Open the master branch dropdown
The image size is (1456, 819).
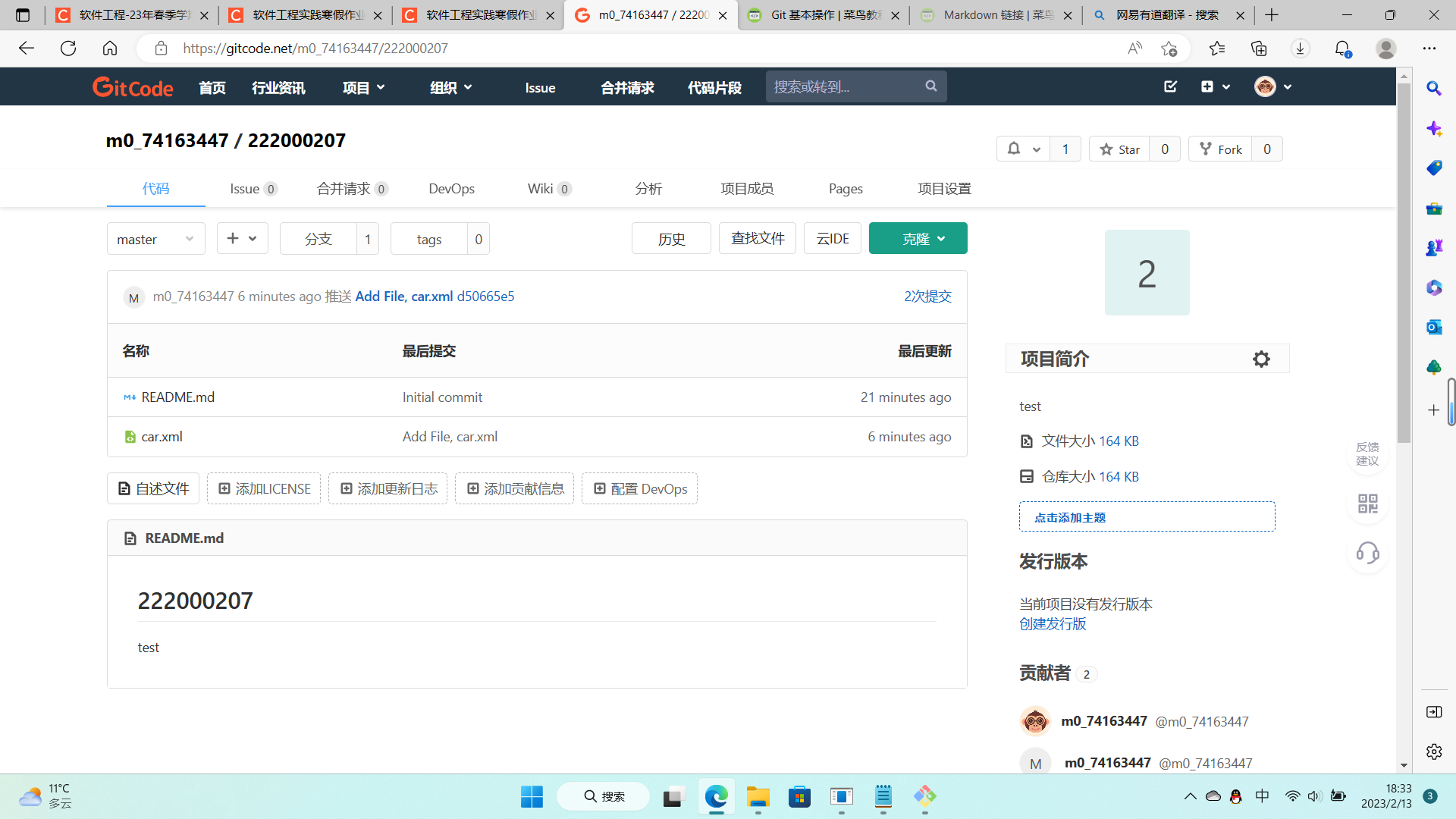(155, 239)
